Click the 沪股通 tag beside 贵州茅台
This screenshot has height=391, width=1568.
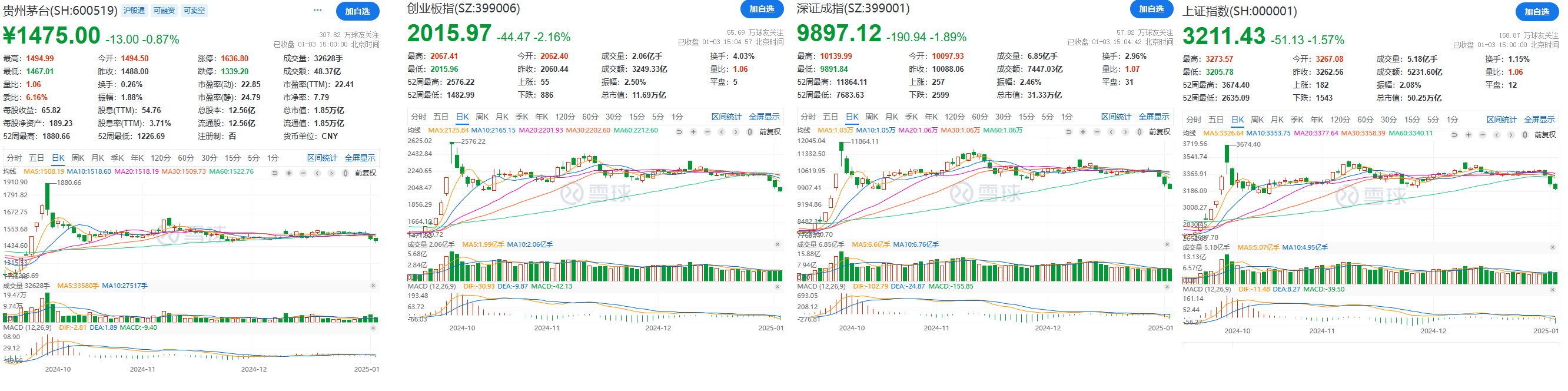134,11
